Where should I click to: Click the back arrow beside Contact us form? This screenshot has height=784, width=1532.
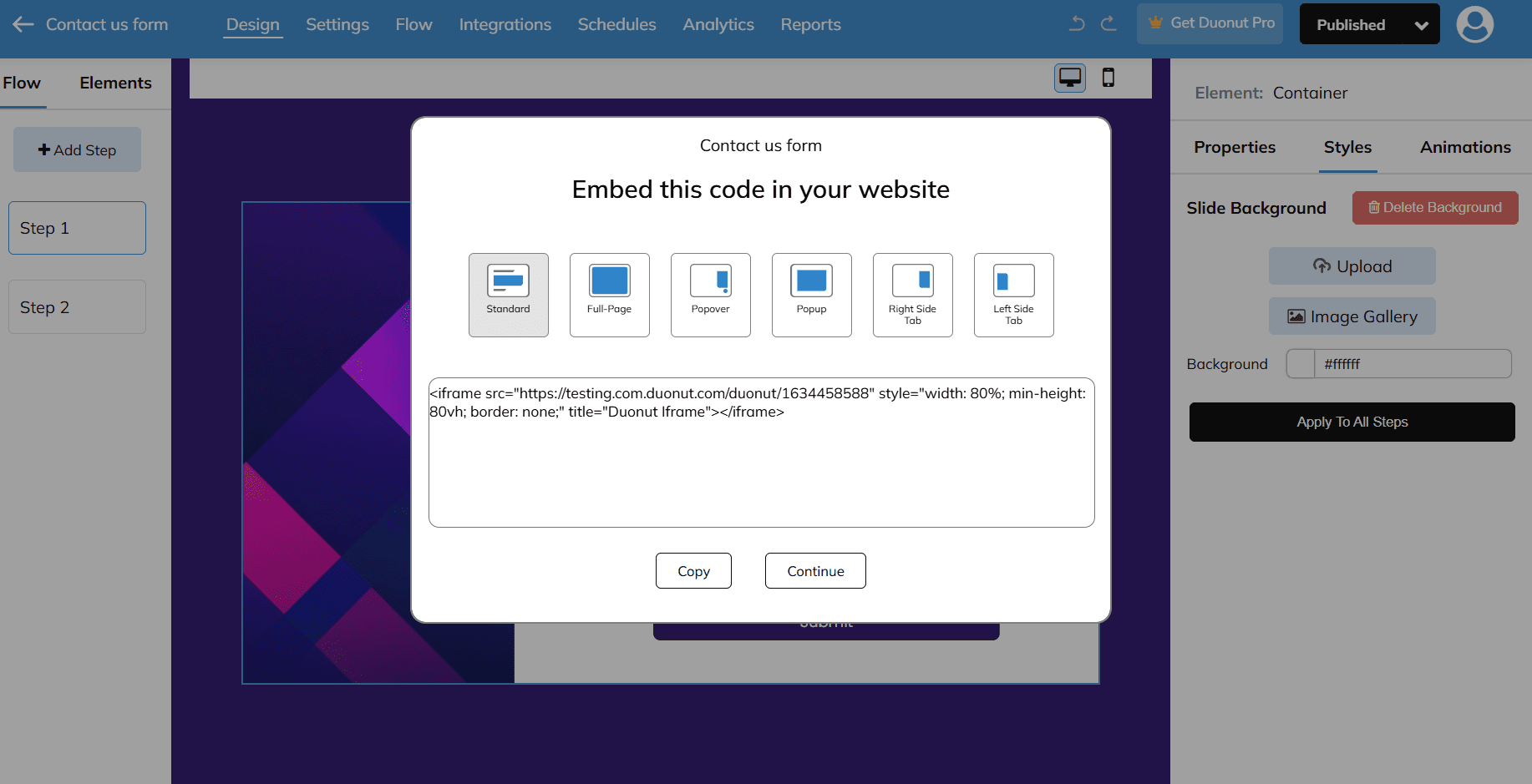click(x=23, y=24)
